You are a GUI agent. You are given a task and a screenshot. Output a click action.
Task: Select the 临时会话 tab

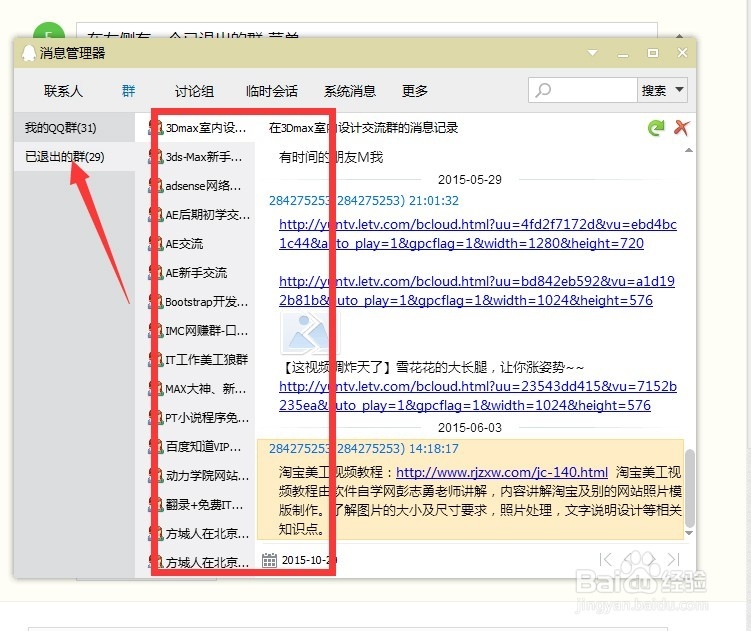click(x=272, y=91)
